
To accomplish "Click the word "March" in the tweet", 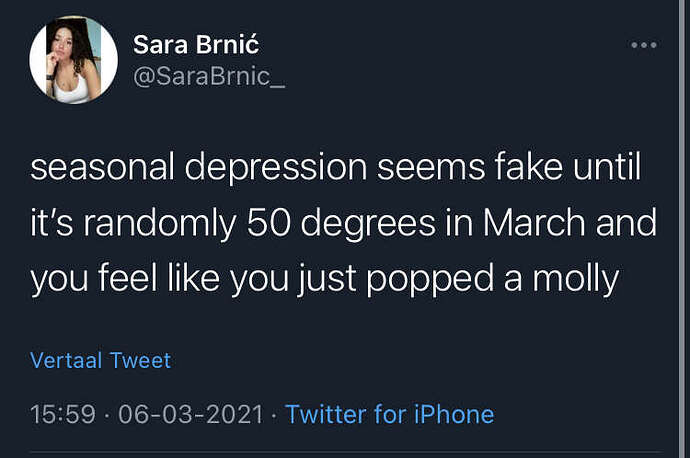I will click(534, 223).
